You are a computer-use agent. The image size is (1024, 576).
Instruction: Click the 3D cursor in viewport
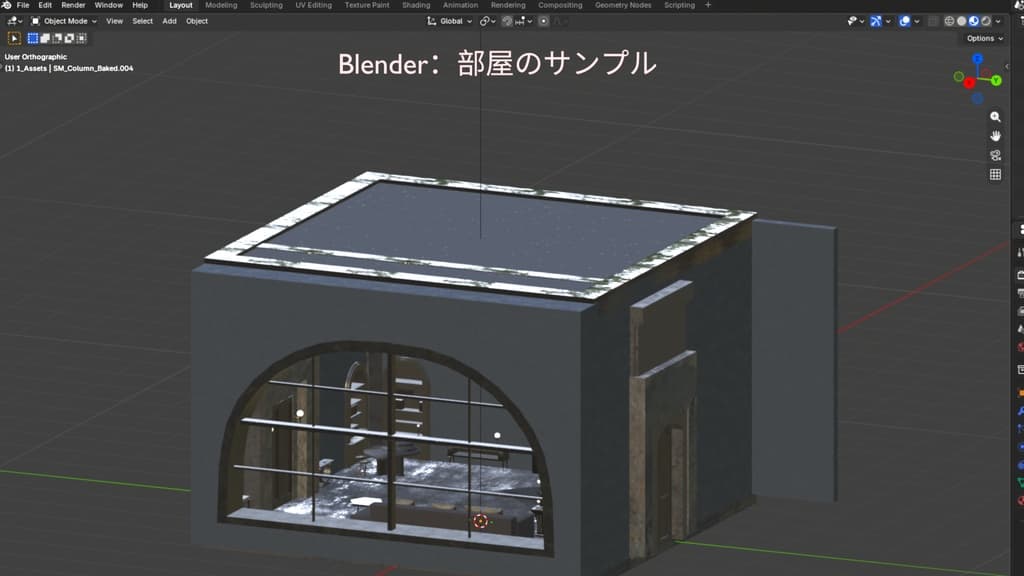(x=481, y=520)
